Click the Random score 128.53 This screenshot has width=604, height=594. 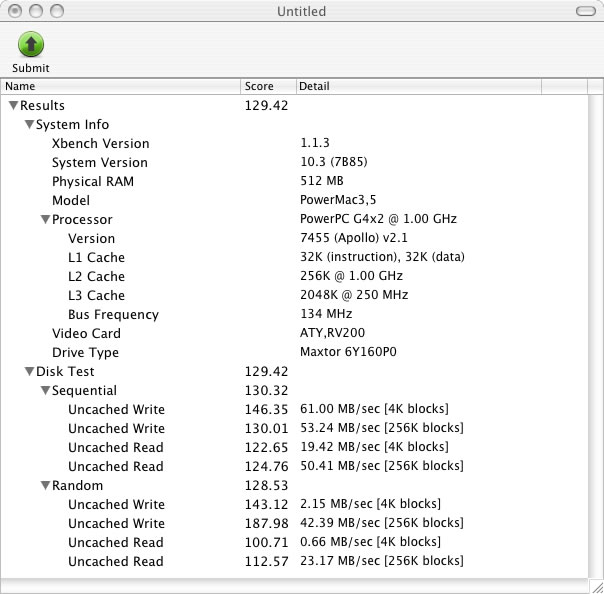pos(267,485)
